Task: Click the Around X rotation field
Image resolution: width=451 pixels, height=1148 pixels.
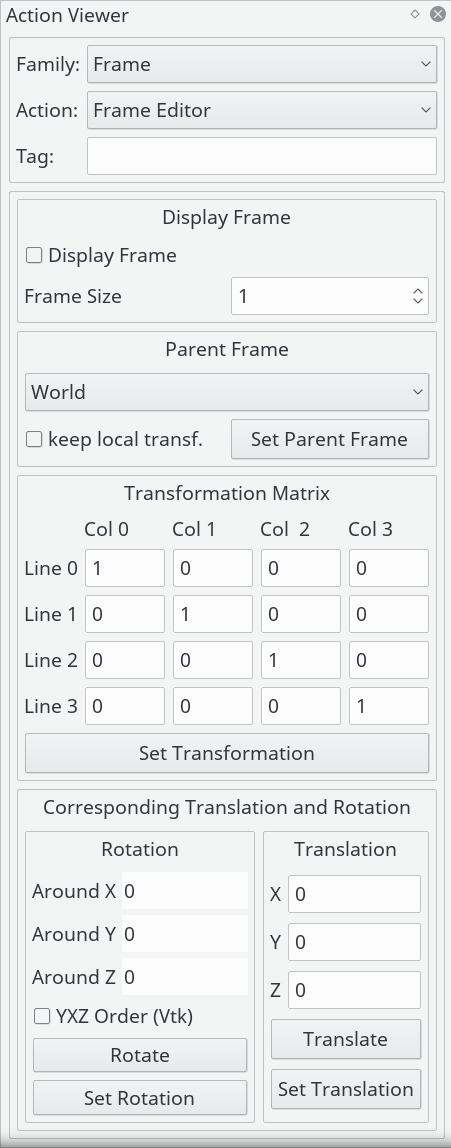Action: [x=184, y=891]
